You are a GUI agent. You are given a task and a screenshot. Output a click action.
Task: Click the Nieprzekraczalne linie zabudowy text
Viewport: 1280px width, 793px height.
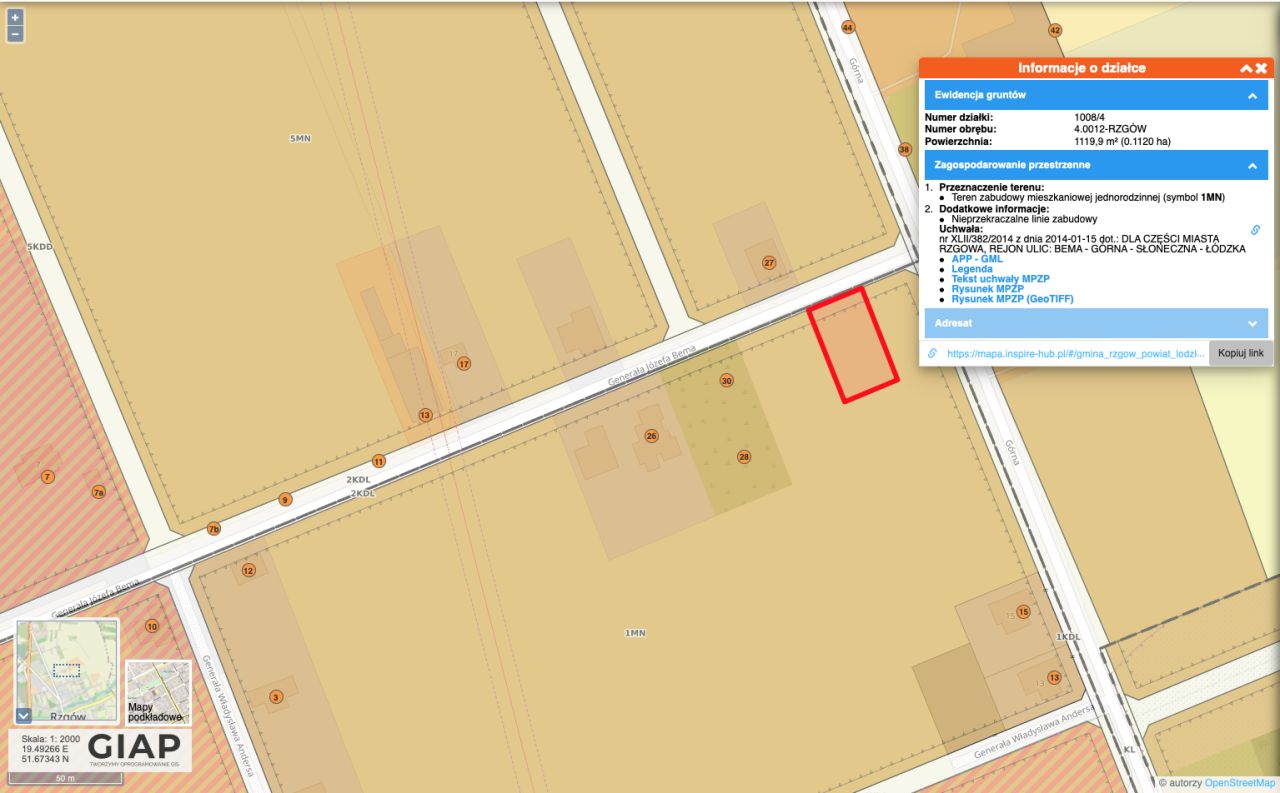coord(1025,219)
